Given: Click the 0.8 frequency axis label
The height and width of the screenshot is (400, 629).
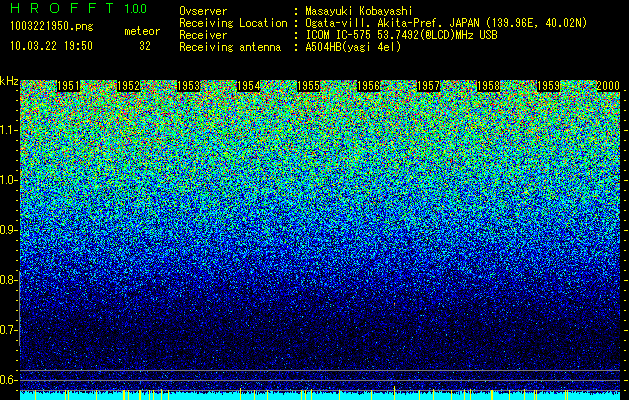Looking at the screenshot, I should click(8, 280).
